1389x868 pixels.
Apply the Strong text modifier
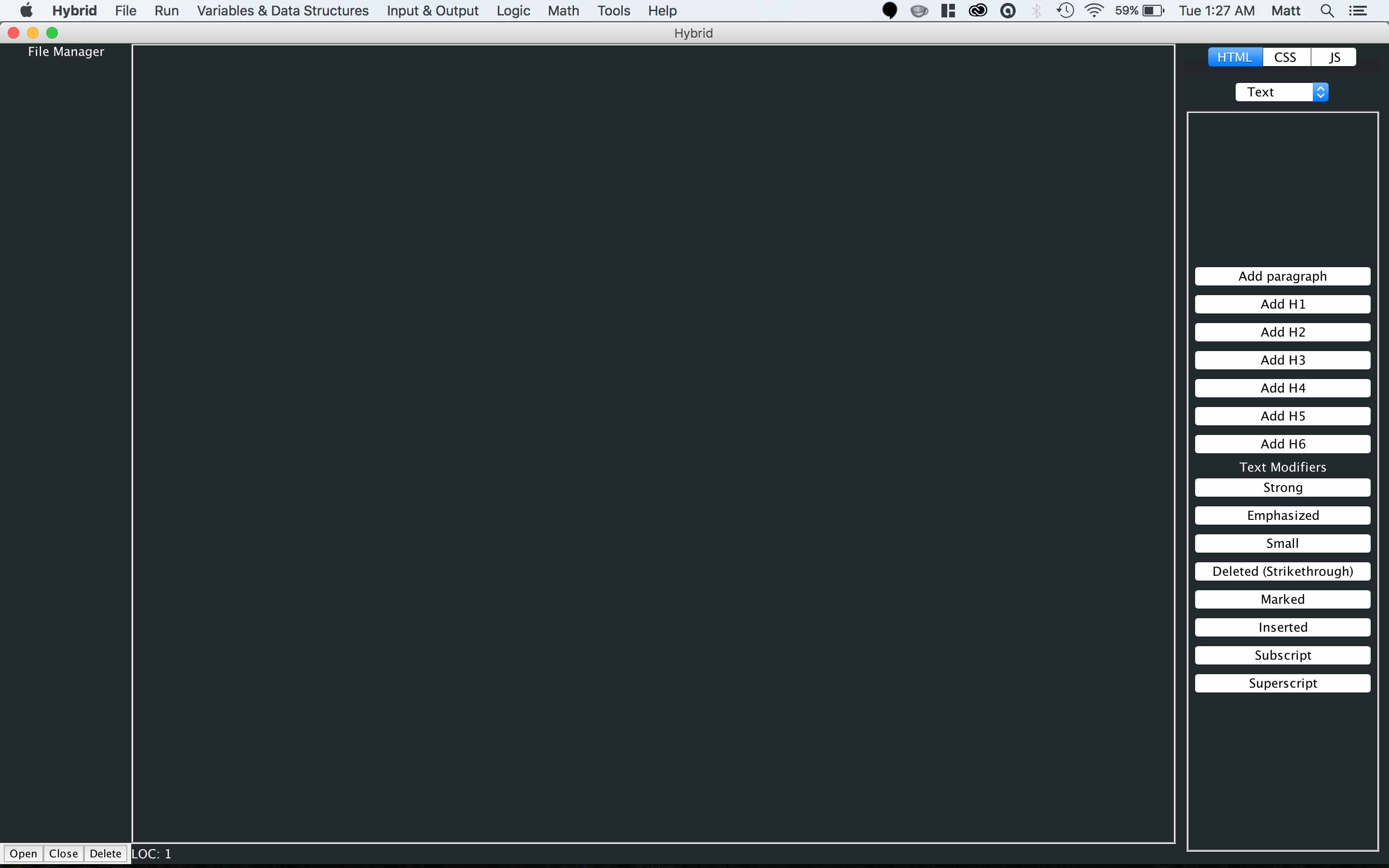[x=1282, y=488]
